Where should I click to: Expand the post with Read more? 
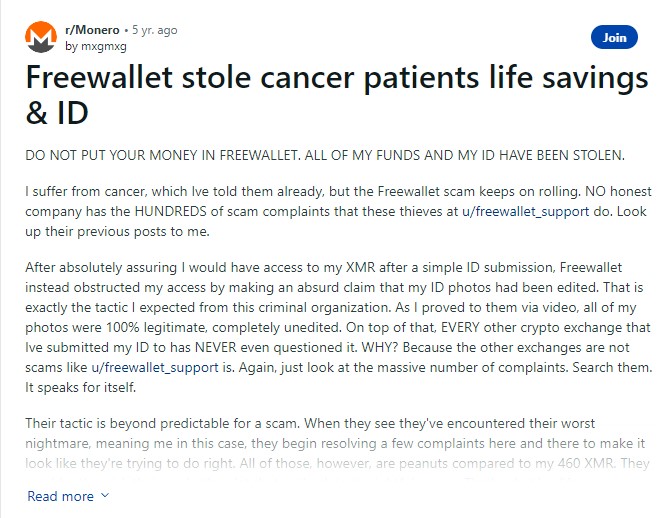point(60,496)
